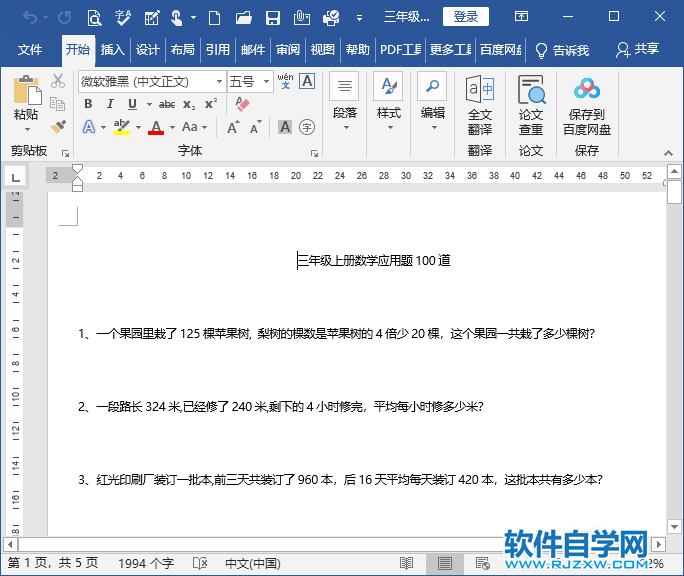Open Font dialog launcher
This screenshot has height=576, width=684.
[x=314, y=153]
